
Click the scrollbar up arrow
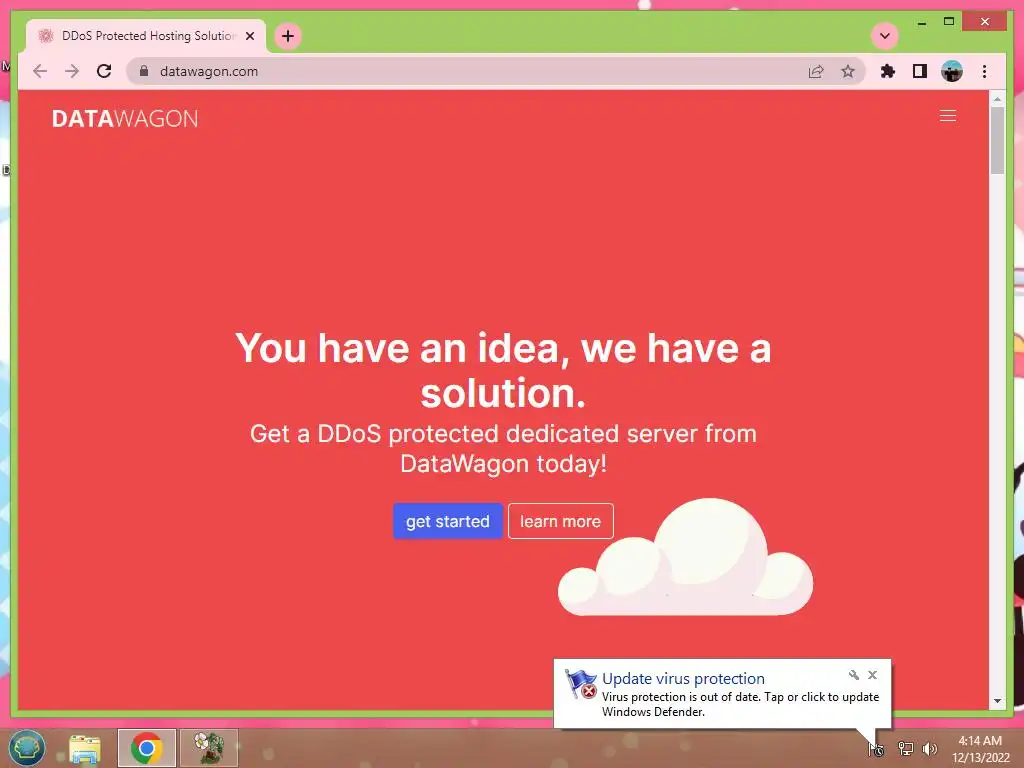(997, 99)
